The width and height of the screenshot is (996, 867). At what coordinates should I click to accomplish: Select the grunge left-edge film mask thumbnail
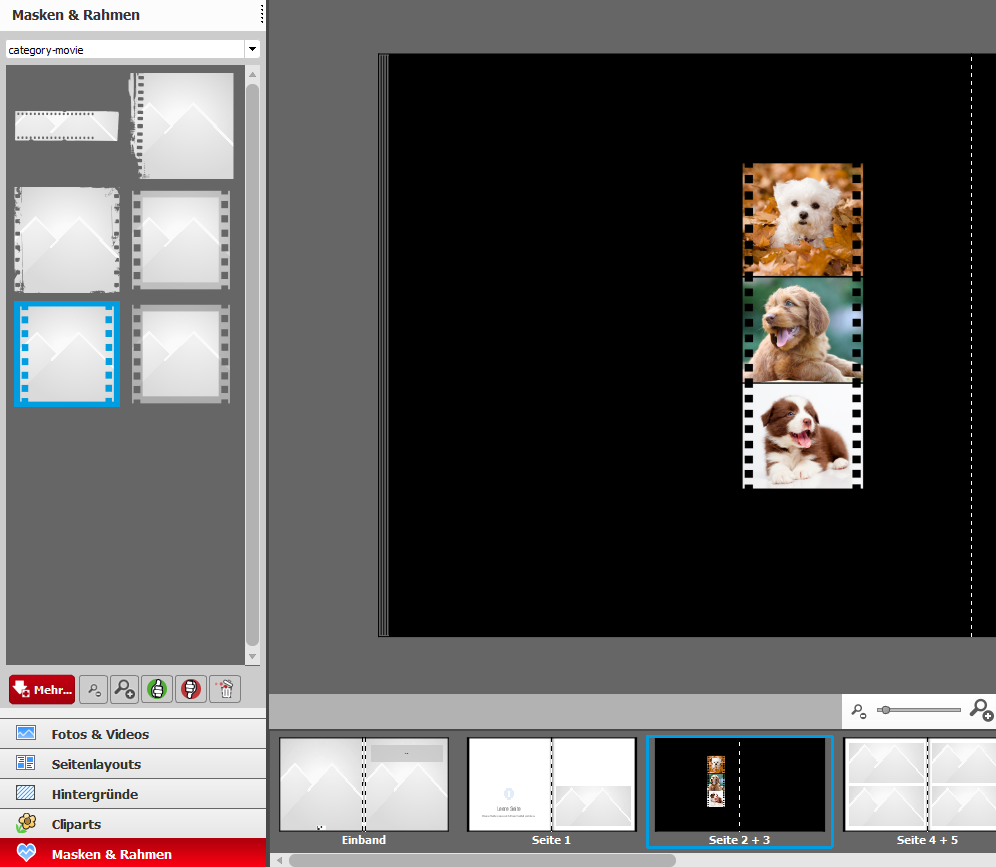pyautogui.click(x=182, y=126)
